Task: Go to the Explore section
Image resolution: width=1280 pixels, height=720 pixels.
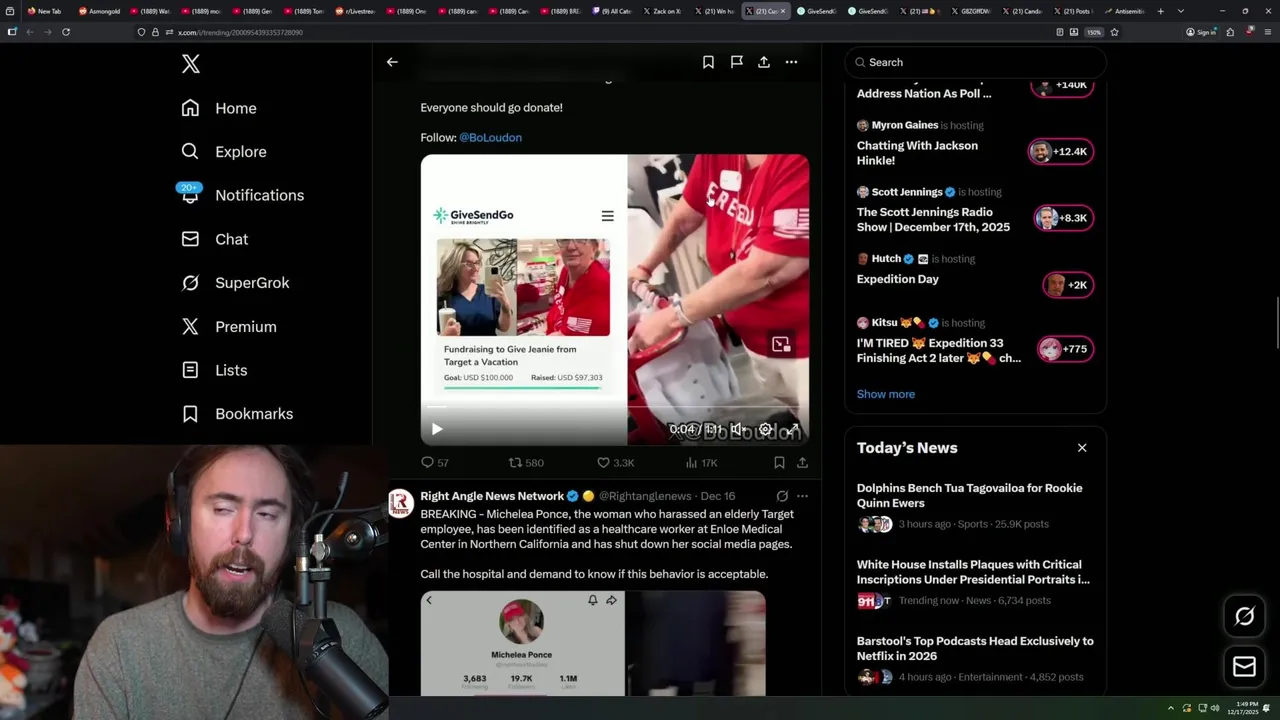Action: coord(224,152)
